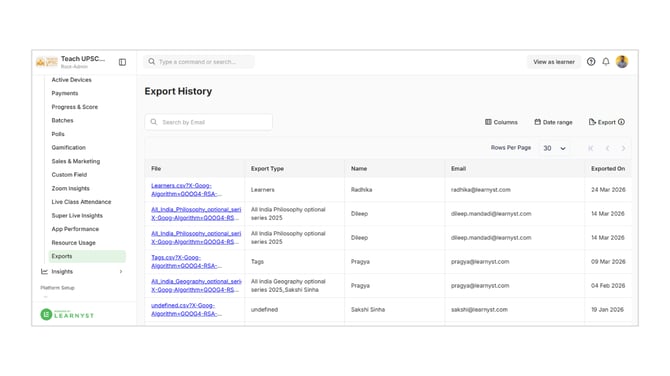Image resolution: width=670 pixels, height=376 pixels.
Task: Click View as learner button
Action: point(554,62)
